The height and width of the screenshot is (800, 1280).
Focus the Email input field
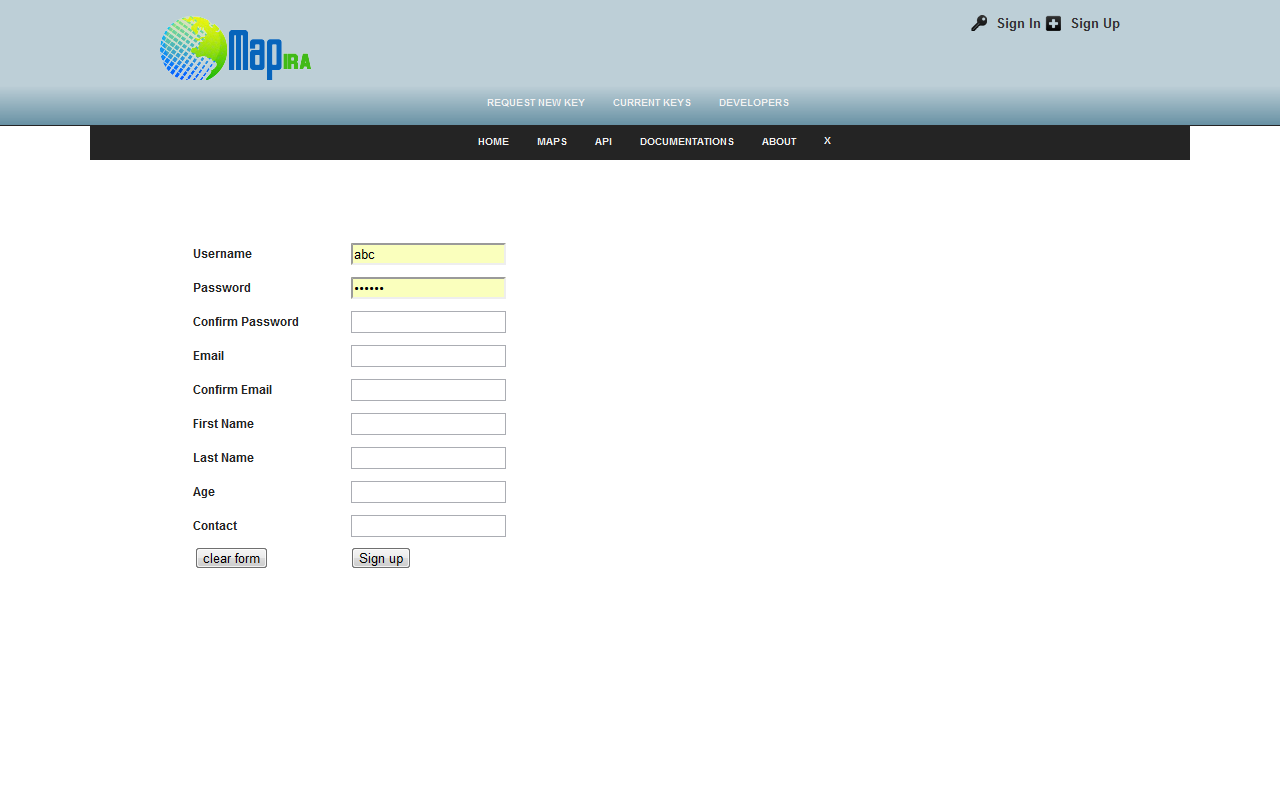click(428, 355)
